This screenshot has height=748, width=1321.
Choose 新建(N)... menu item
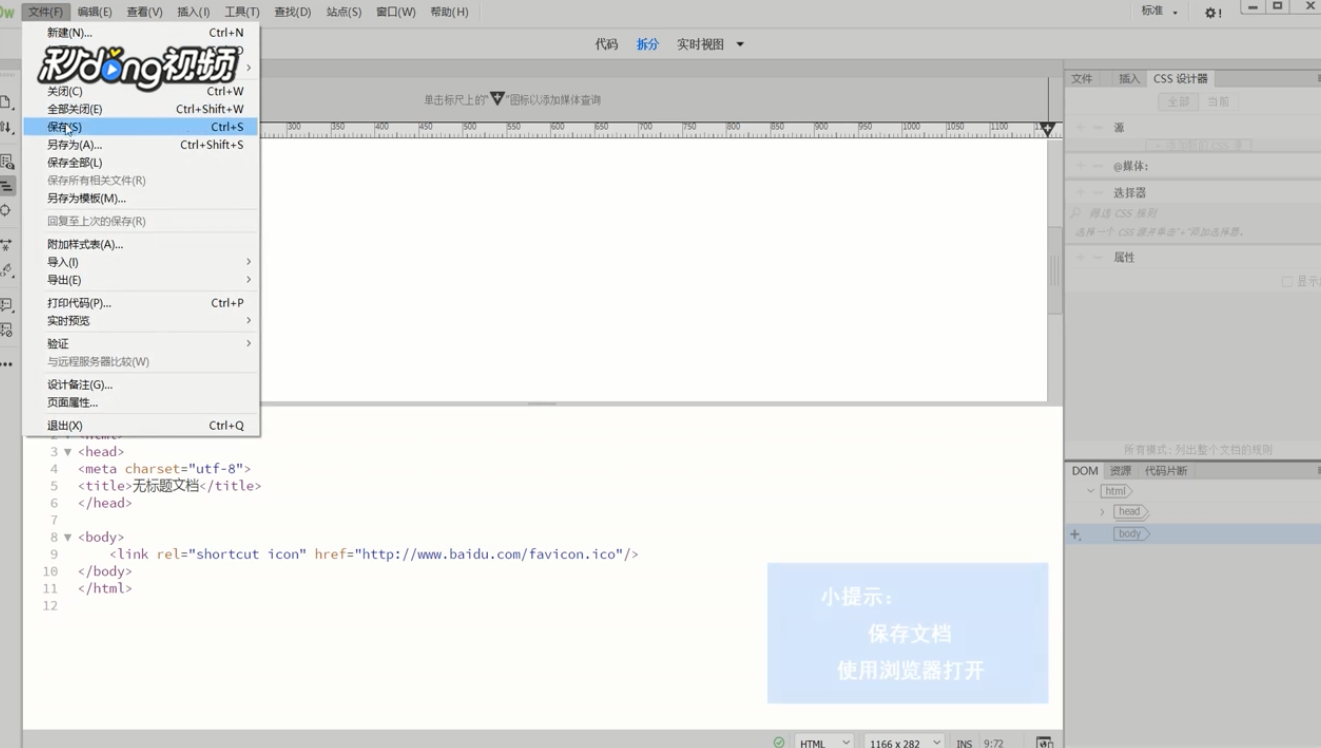(141, 33)
